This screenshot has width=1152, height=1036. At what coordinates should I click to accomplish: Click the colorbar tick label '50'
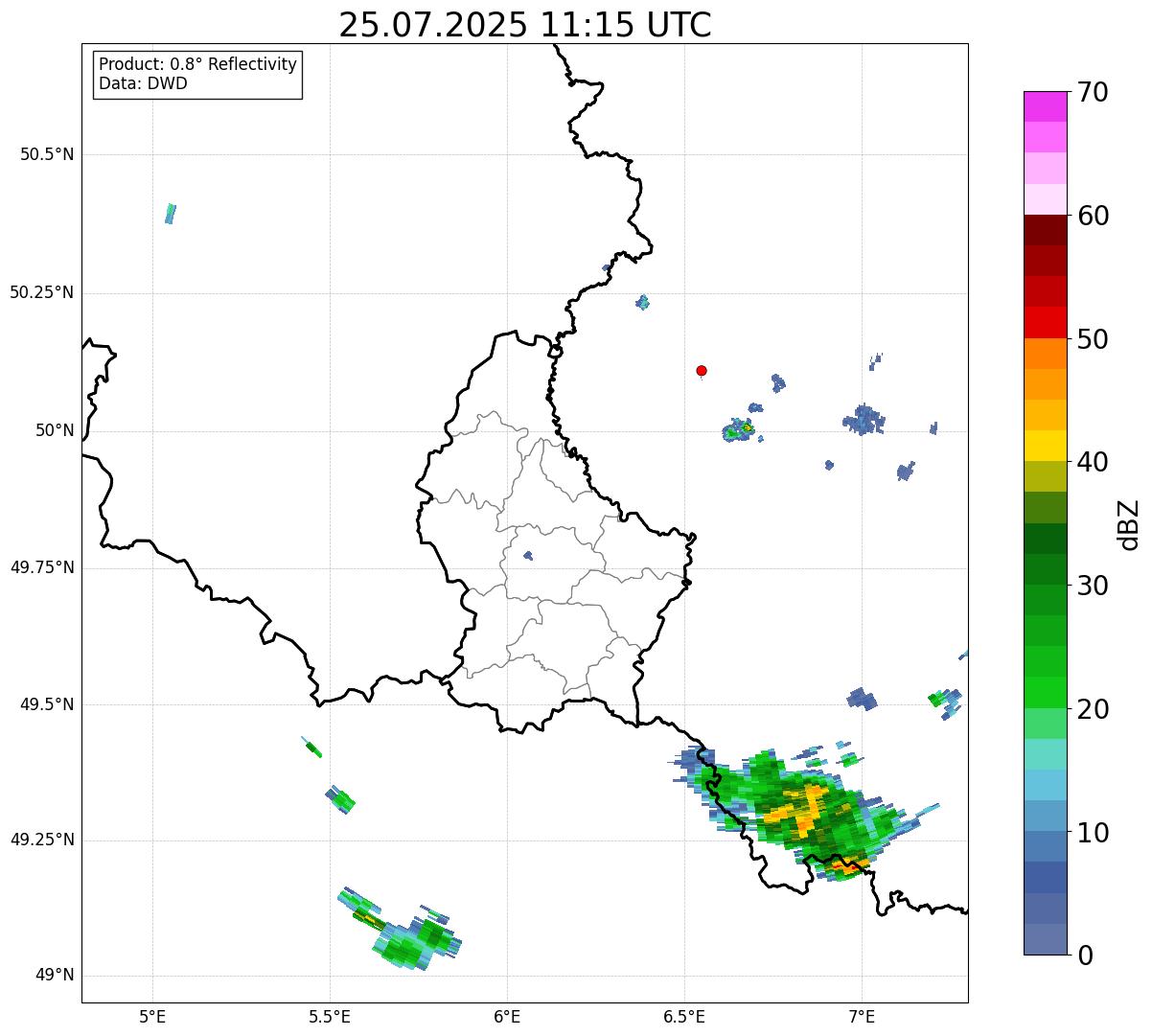[x=1093, y=339]
